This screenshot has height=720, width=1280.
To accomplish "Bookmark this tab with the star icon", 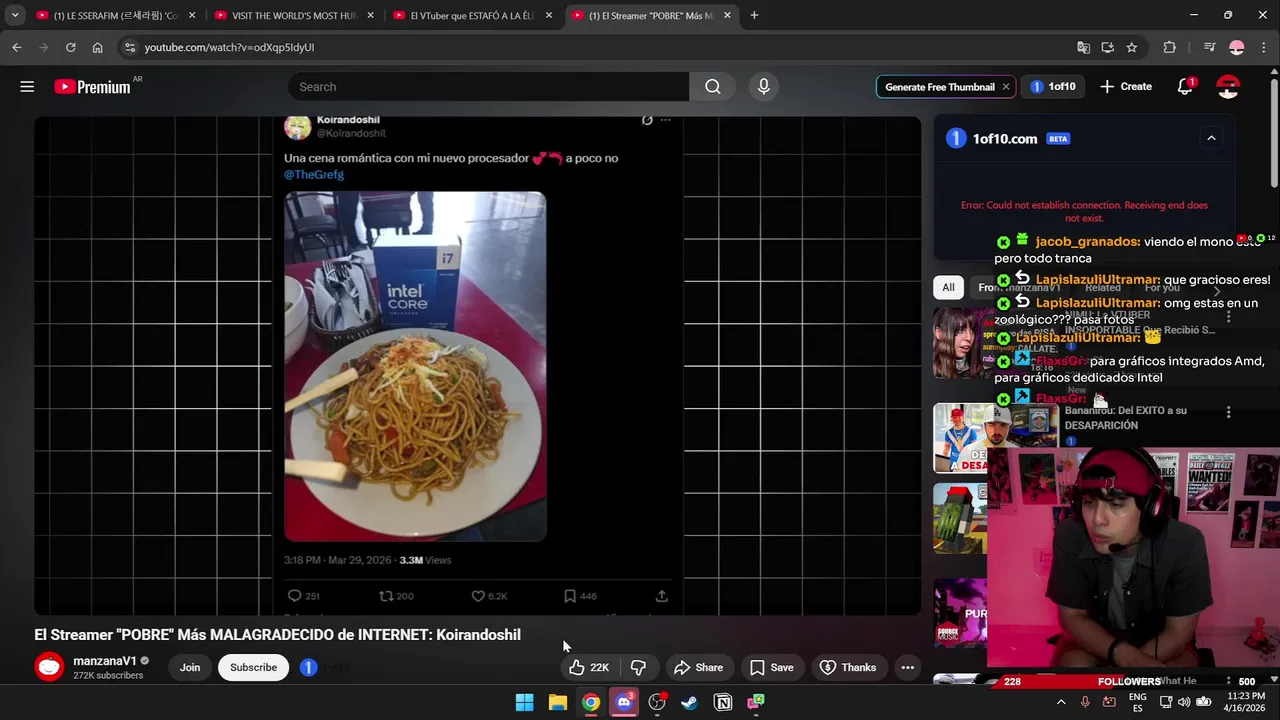I will click(1132, 47).
